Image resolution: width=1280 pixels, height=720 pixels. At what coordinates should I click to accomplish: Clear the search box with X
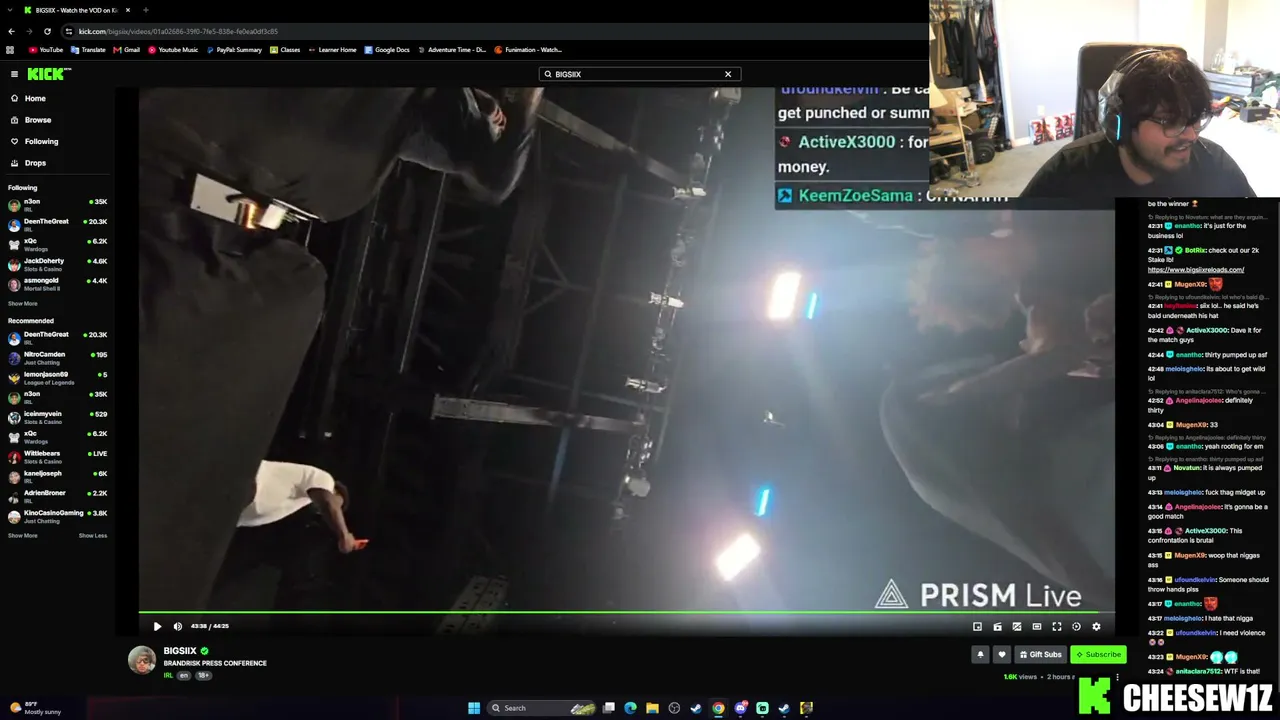pos(728,74)
